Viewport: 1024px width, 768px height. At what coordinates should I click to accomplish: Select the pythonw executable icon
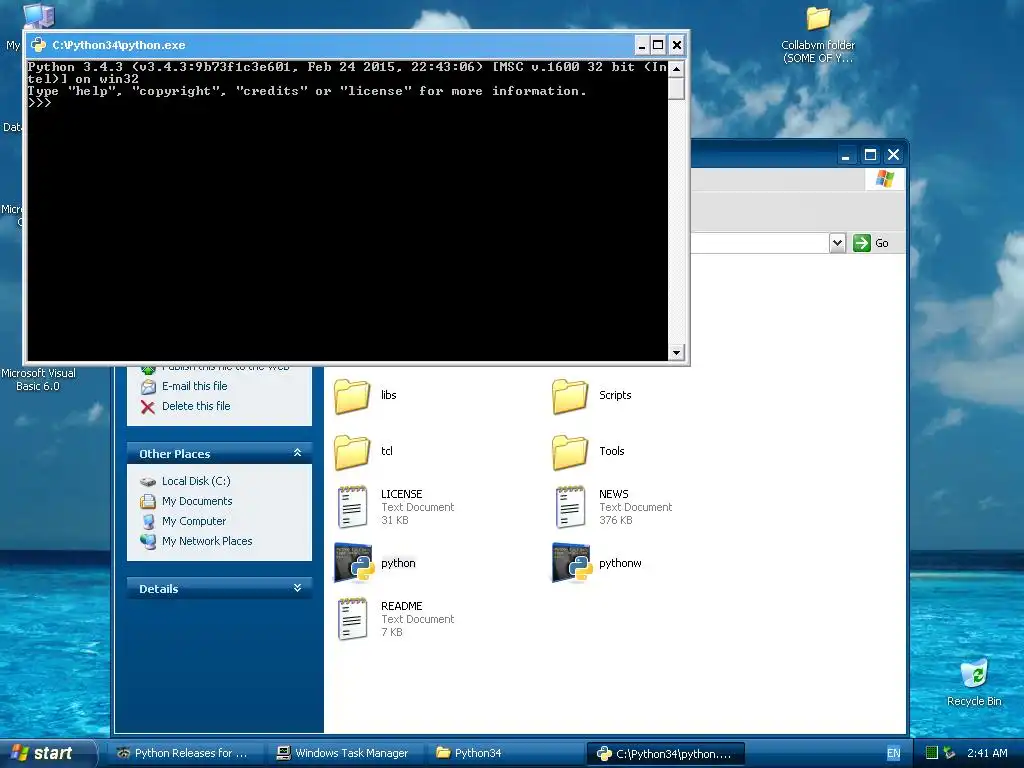click(x=571, y=563)
